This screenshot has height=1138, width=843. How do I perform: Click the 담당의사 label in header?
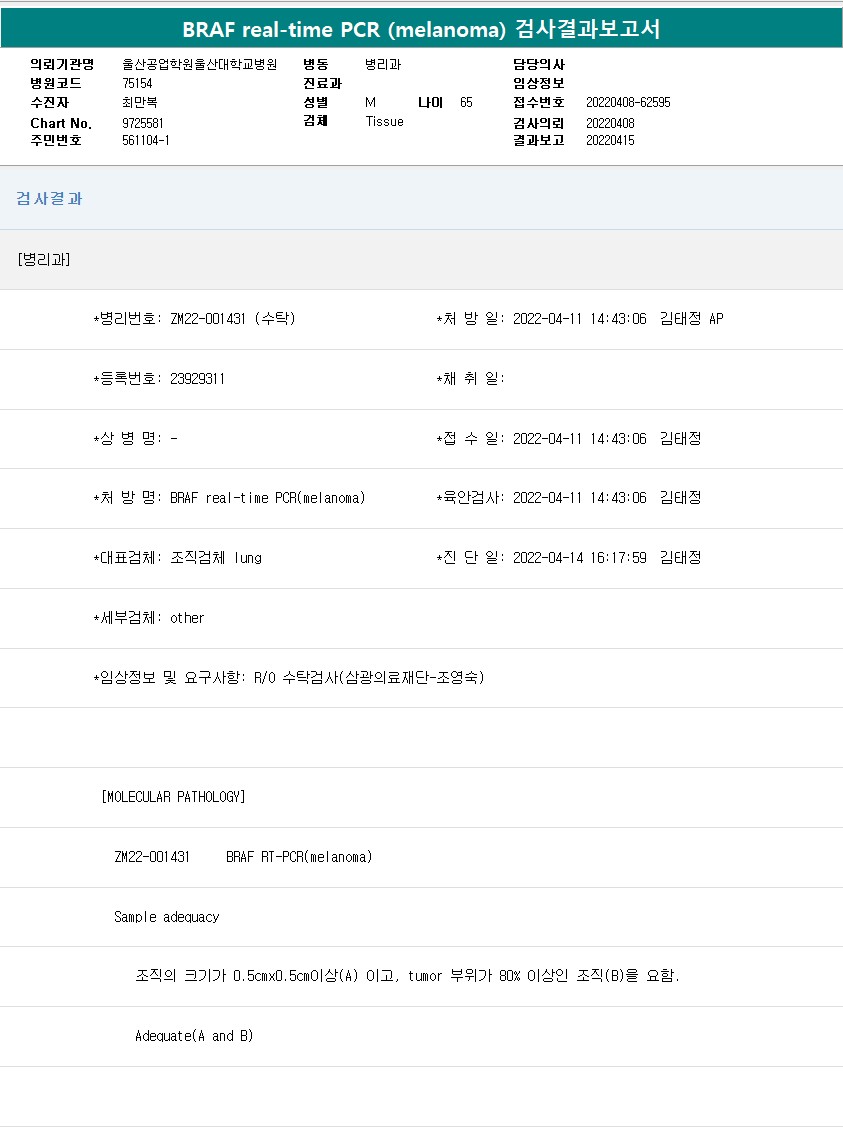(x=538, y=65)
